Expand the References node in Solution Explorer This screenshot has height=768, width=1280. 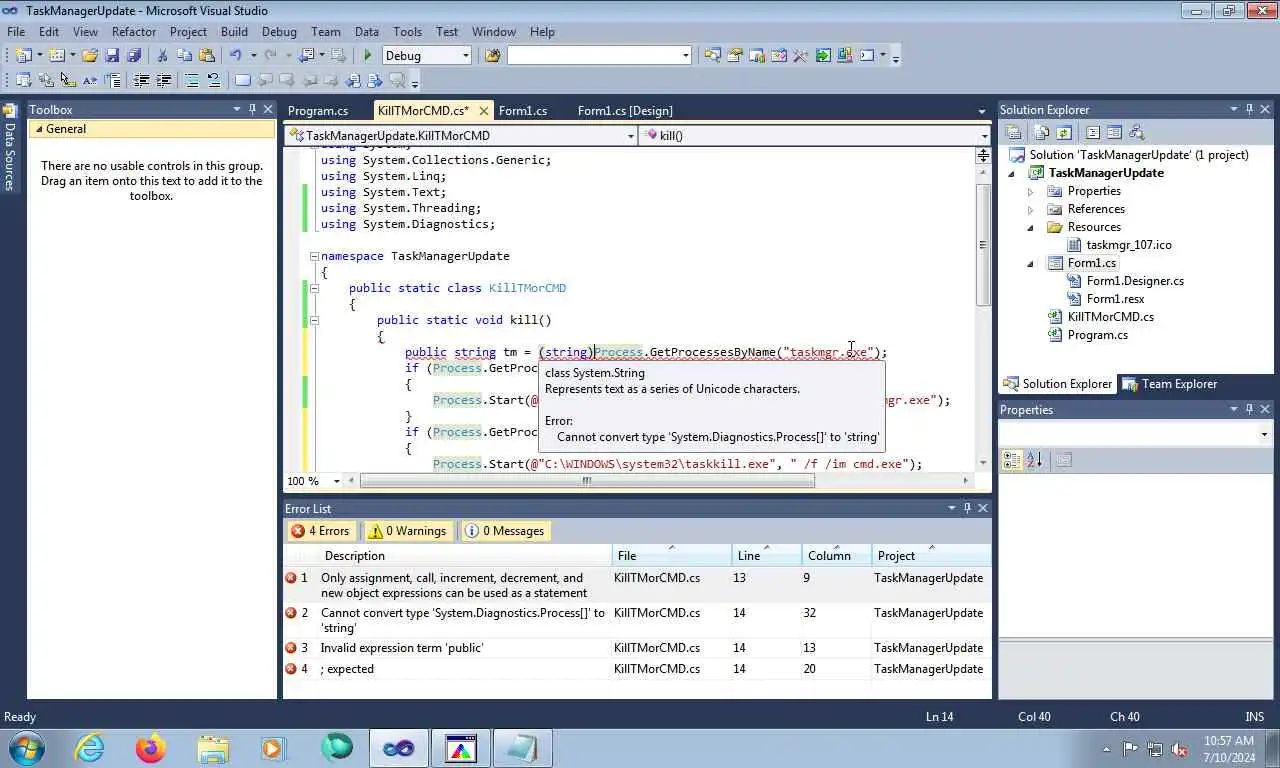tap(1030, 209)
